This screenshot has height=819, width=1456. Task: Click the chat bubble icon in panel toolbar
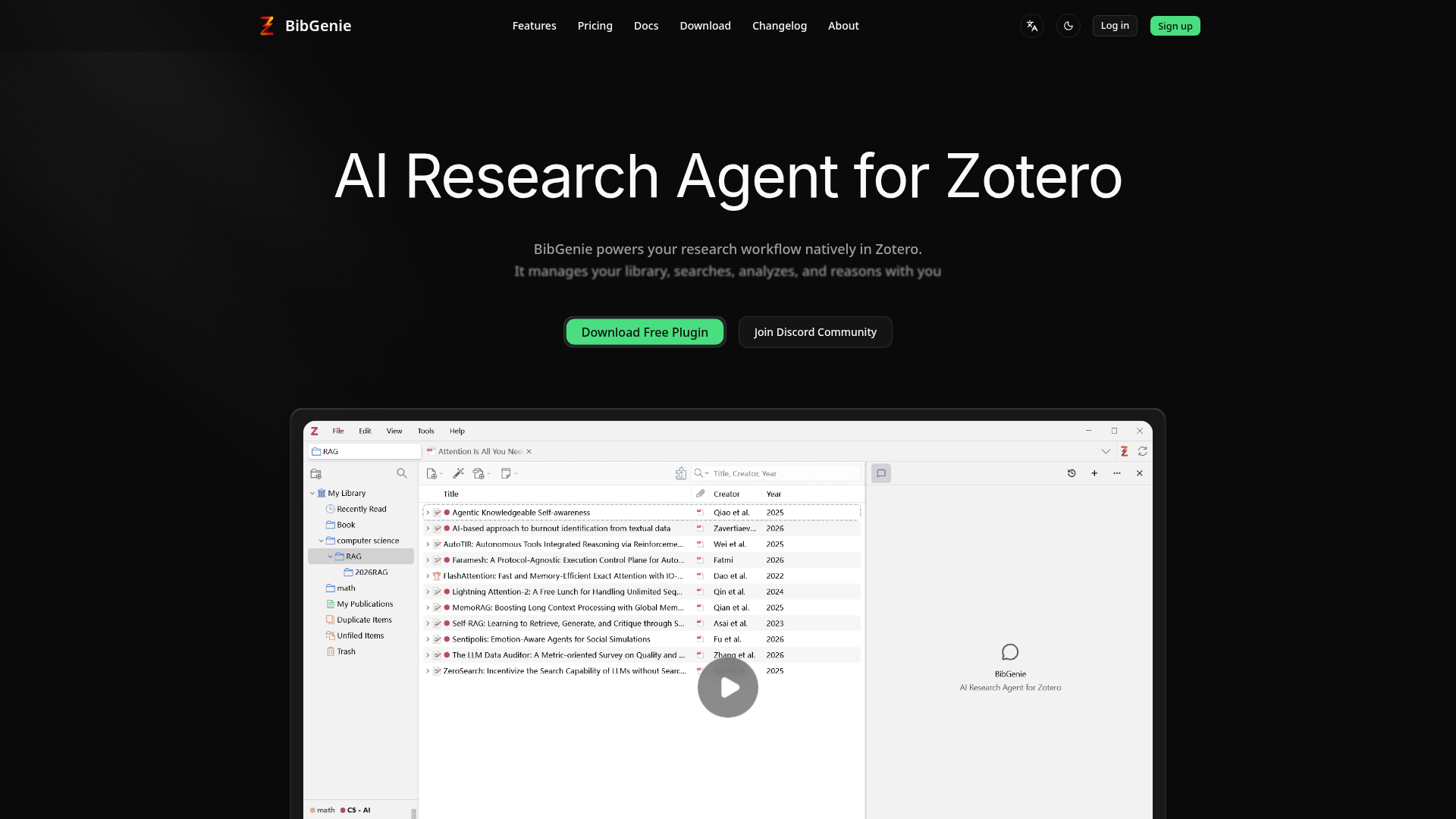coord(881,473)
